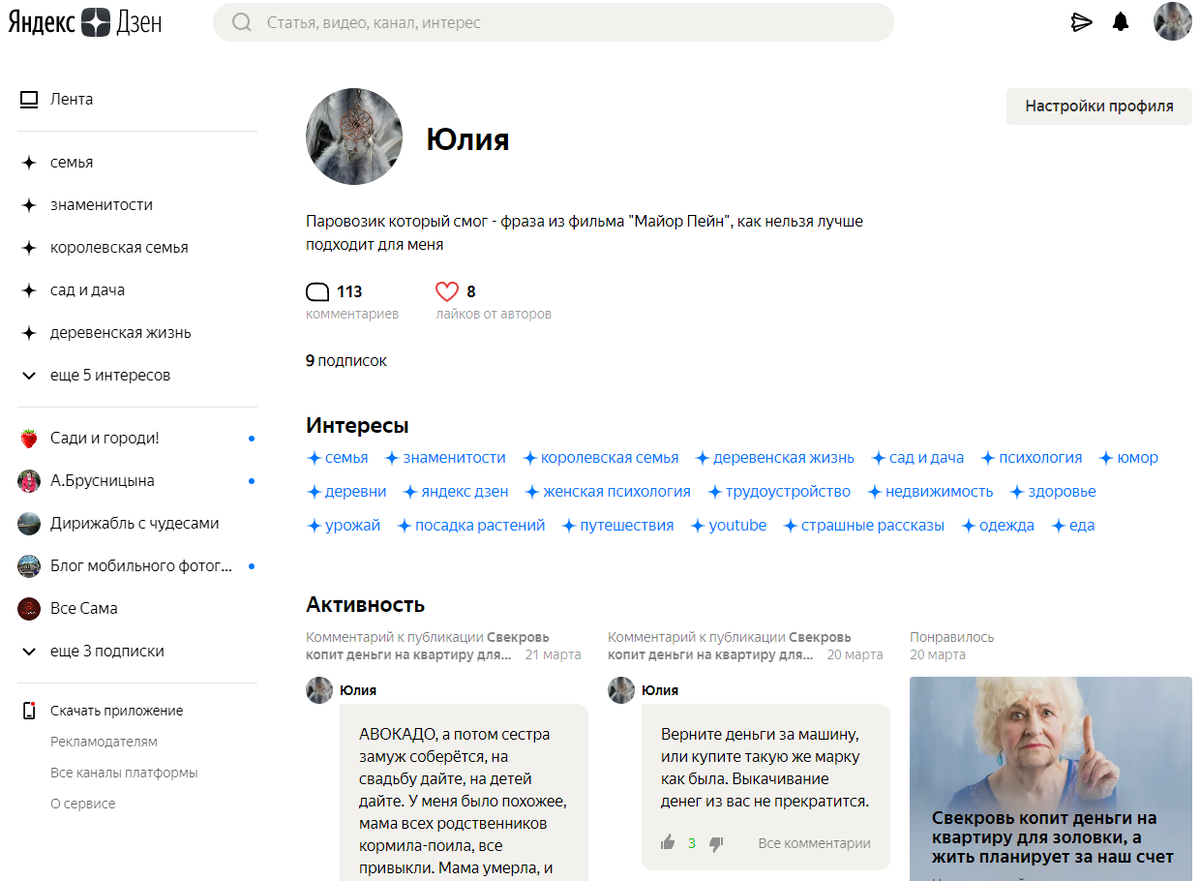Select interest tag посадка растений
This screenshot has width=1200, height=881.
(x=471, y=526)
